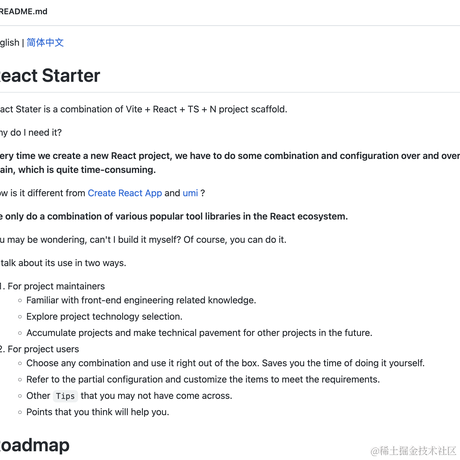Click the 'Explore project technology selection' bullet
Viewport: 460px width, 460px height.
click(104, 316)
